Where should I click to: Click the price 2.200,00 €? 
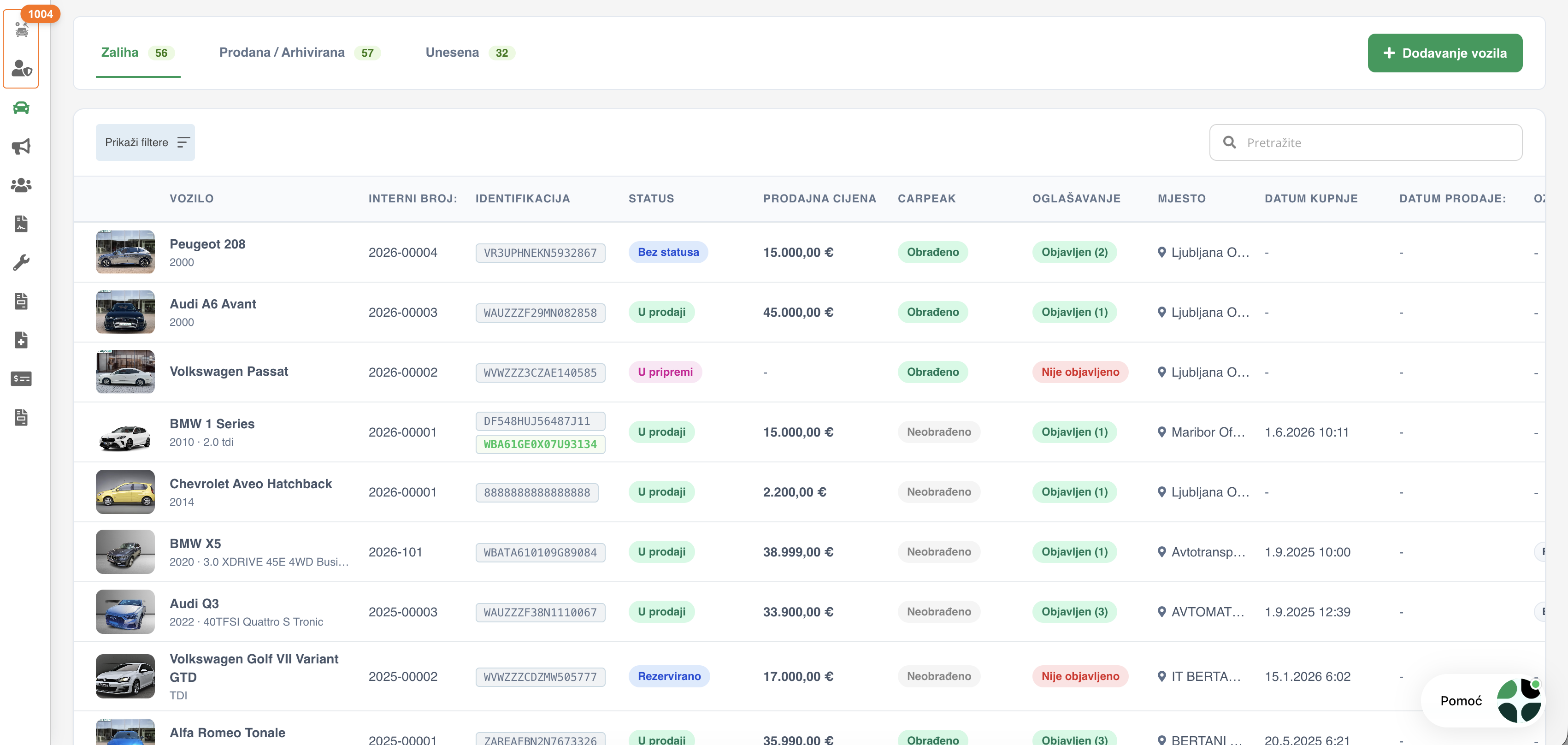tap(794, 492)
